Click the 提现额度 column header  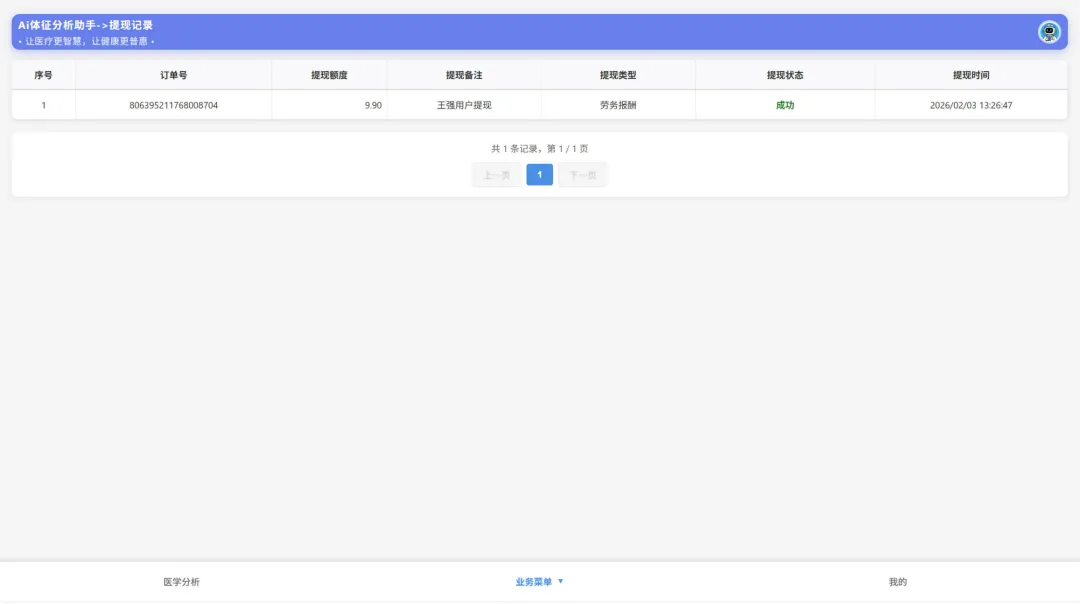(x=329, y=75)
